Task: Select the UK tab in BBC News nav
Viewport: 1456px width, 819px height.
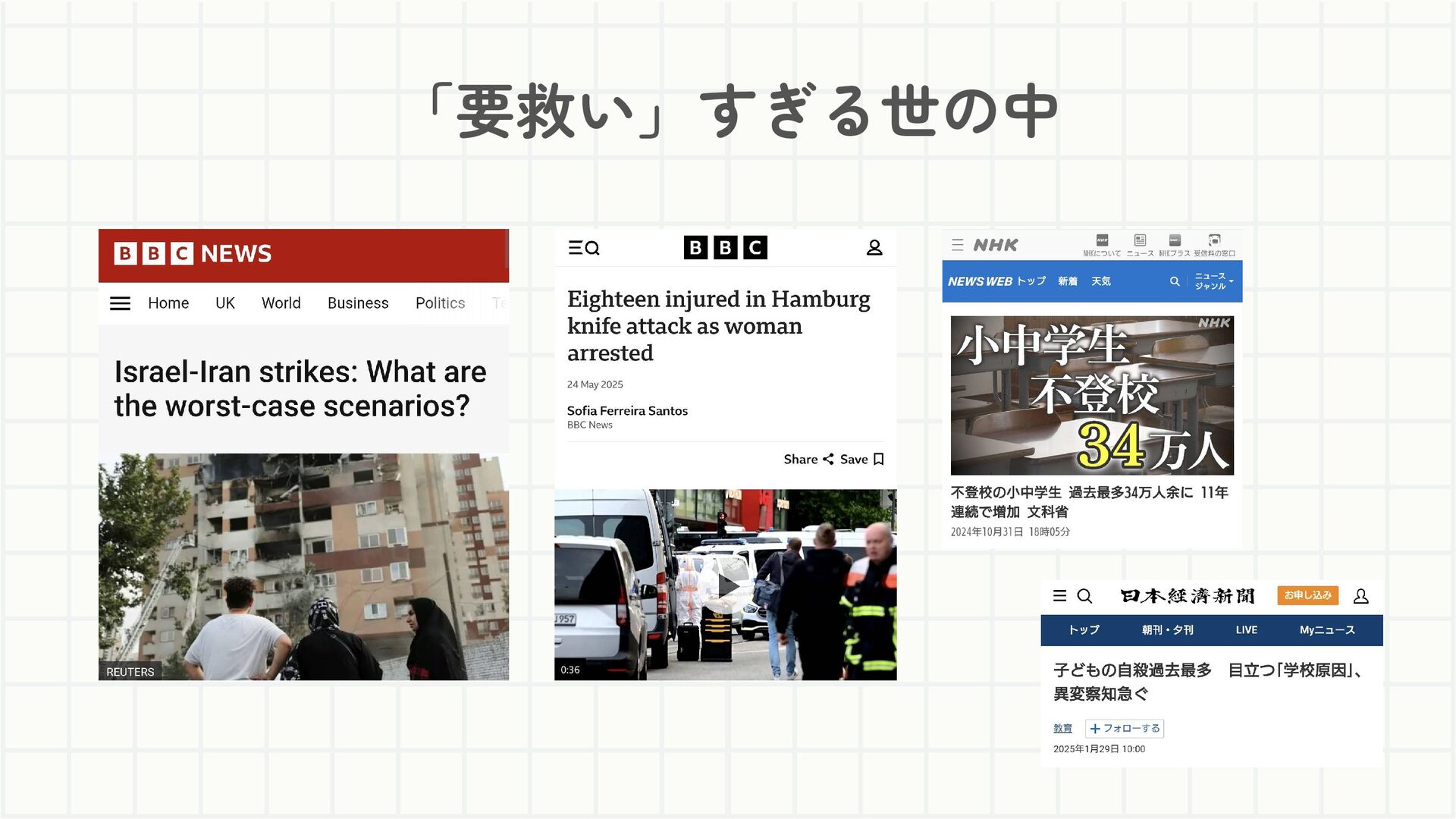Action: pos(225,303)
